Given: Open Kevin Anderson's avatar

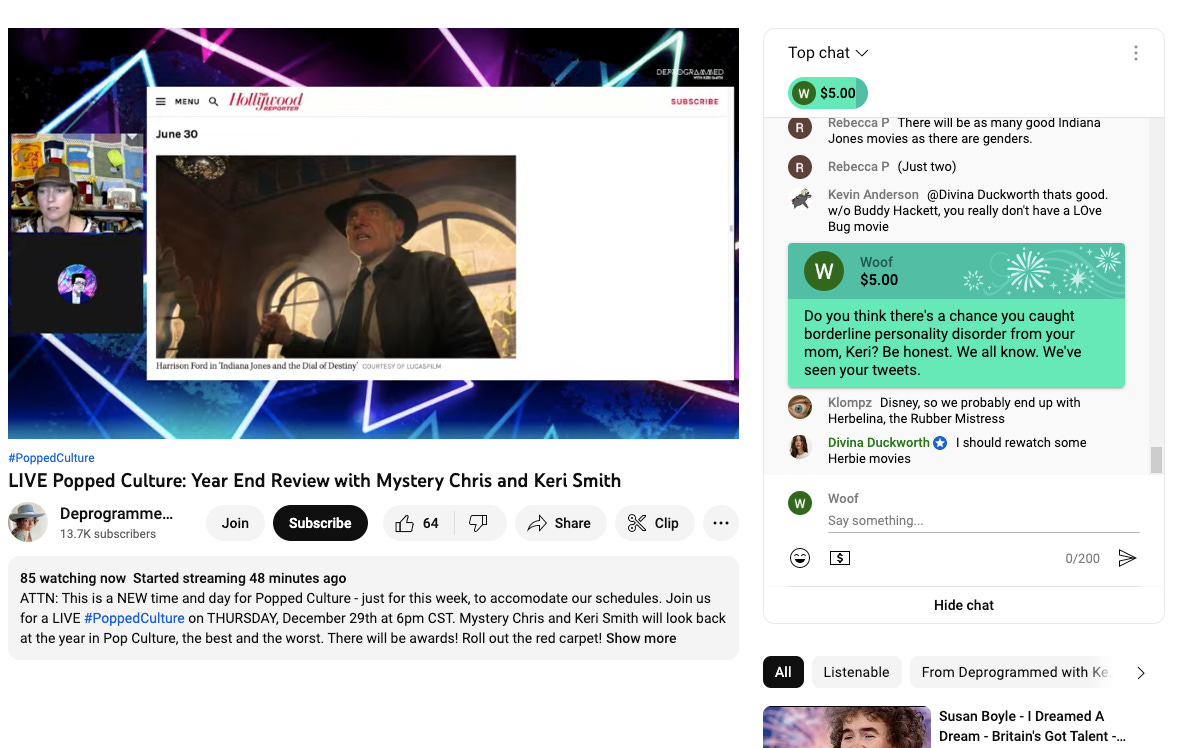Looking at the screenshot, I should pos(800,200).
